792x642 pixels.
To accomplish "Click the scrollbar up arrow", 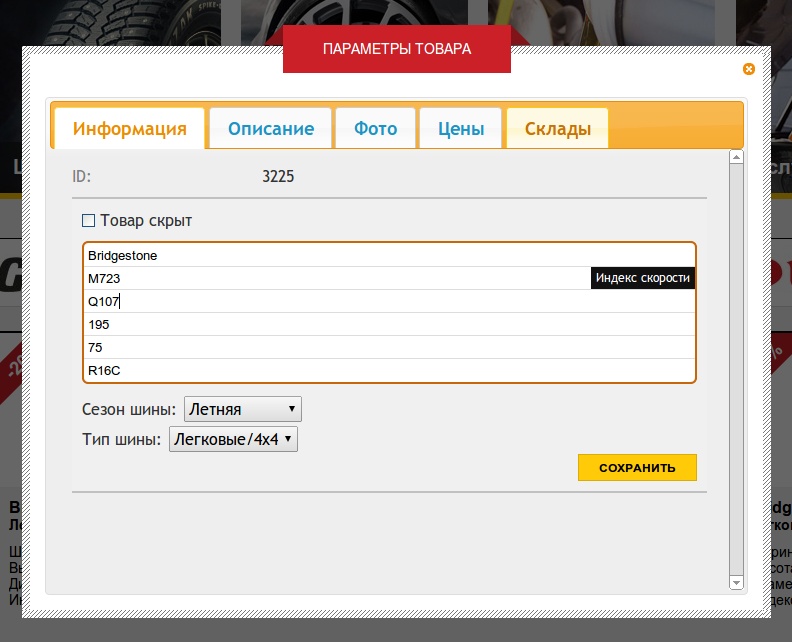I will (x=737, y=157).
